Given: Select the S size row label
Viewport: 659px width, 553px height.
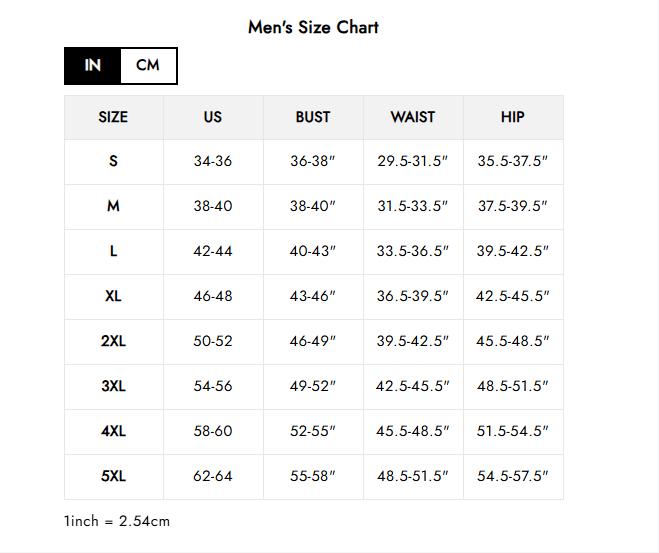Looking at the screenshot, I should [113, 161].
